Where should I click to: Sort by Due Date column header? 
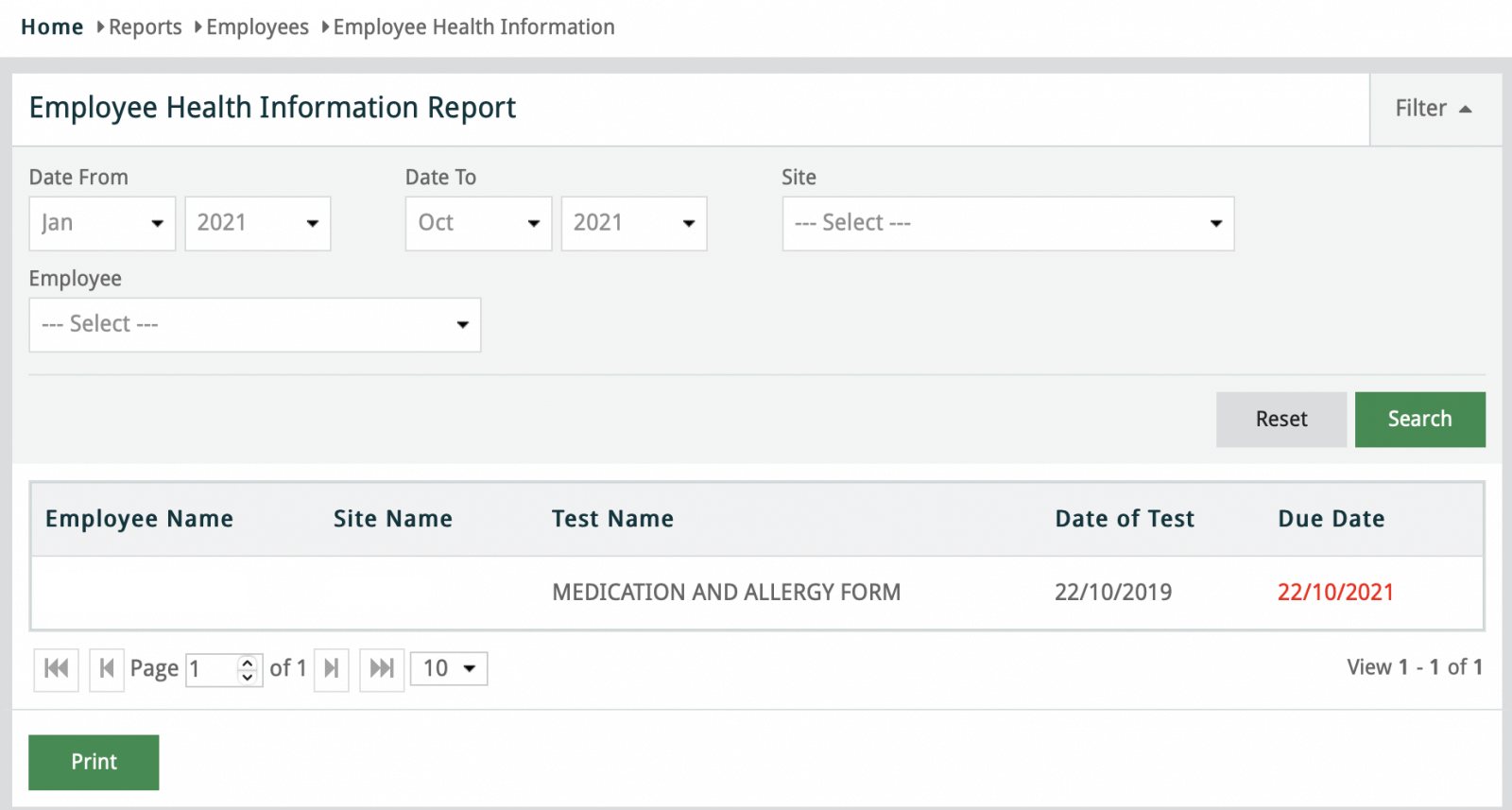click(1331, 519)
